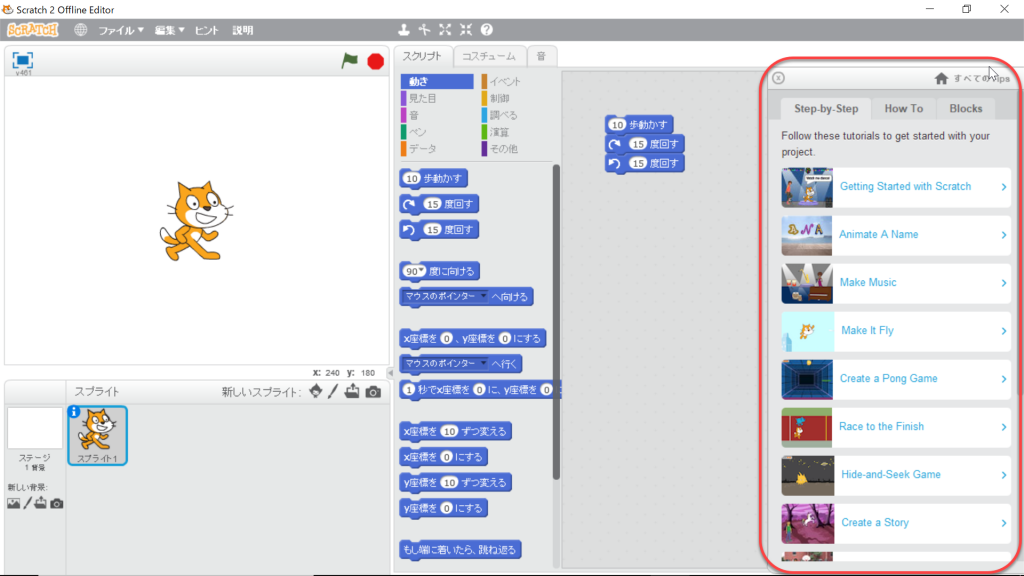Click the Block help question mark icon
1024x576 pixels.
pos(487,29)
